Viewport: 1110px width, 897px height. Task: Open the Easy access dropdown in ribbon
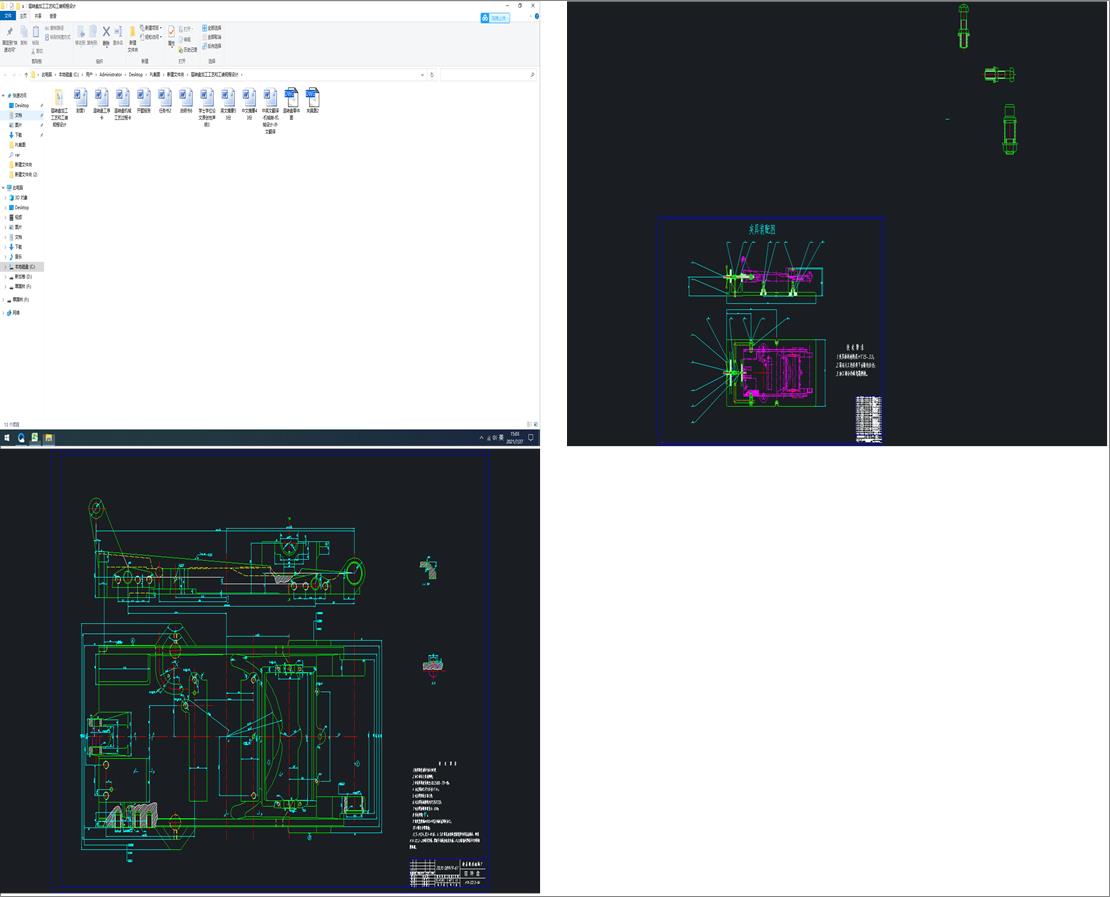tap(151, 37)
